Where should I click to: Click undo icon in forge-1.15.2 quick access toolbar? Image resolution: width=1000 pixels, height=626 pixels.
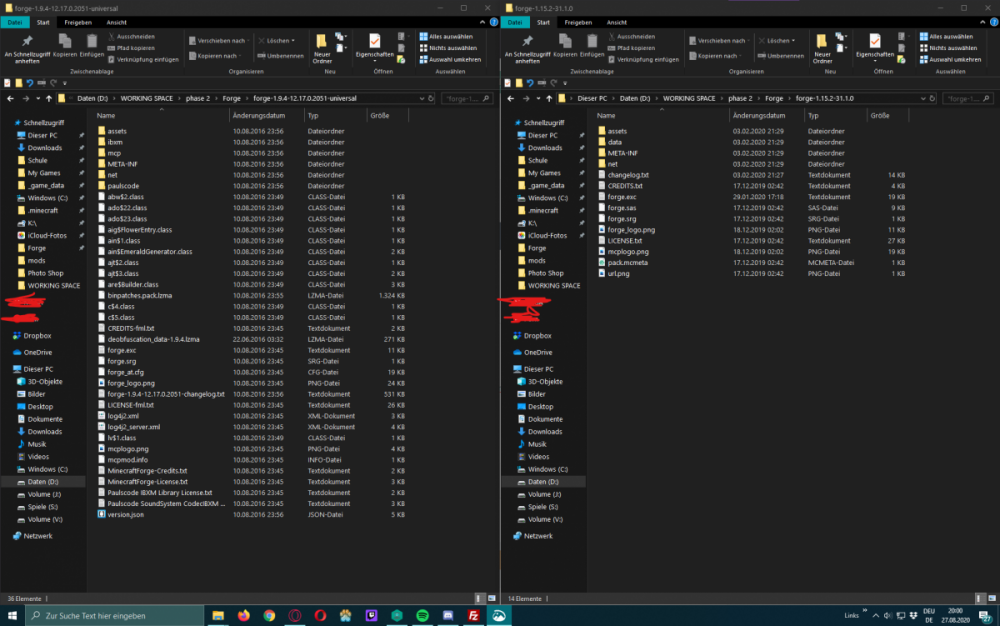click(529, 83)
